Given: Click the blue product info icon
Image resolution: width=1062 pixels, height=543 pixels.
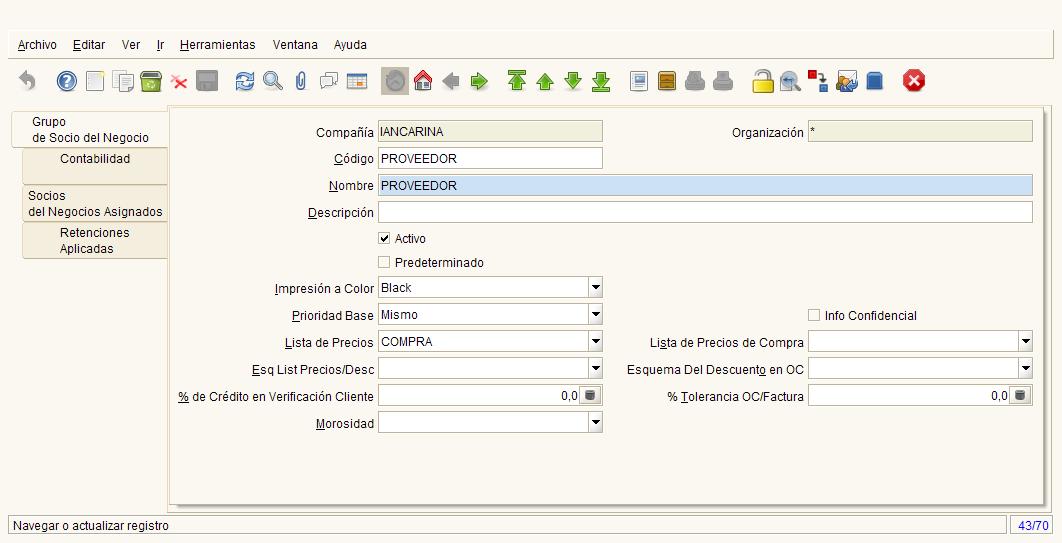Looking at the screenshot, I should pyautogui.click(x=874, y=81).
